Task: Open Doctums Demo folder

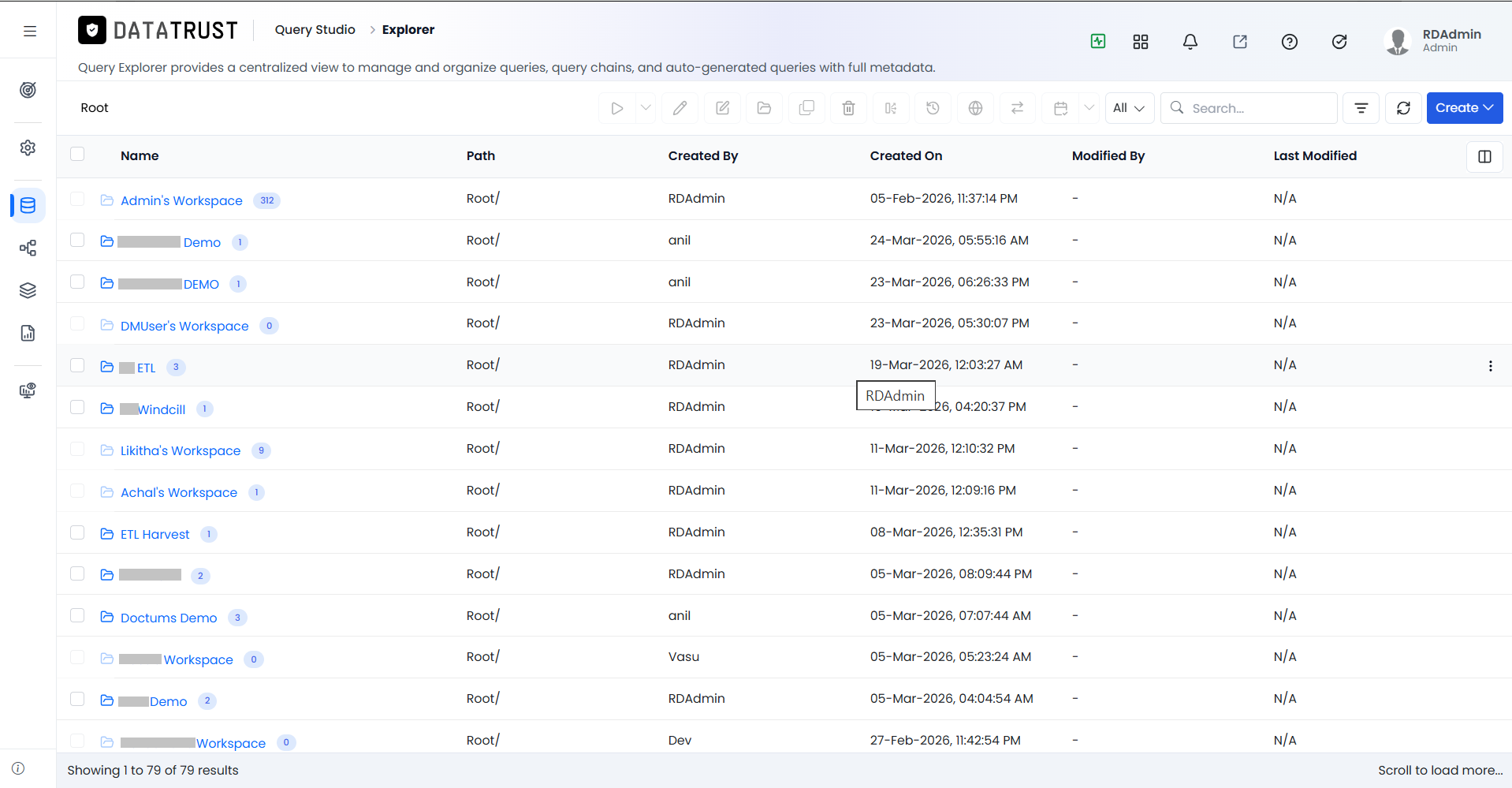Action: (x=169, y=618)
